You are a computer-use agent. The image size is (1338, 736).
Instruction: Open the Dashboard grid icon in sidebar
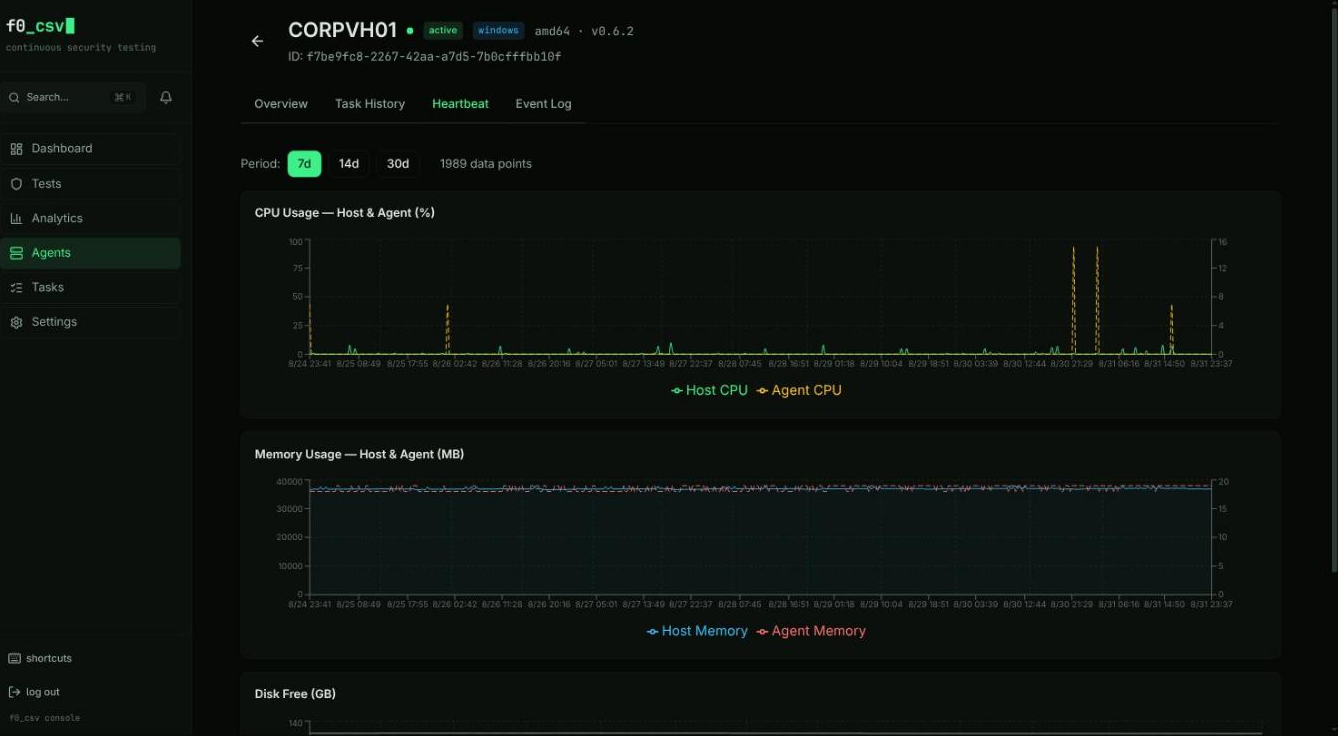point(16,149)
